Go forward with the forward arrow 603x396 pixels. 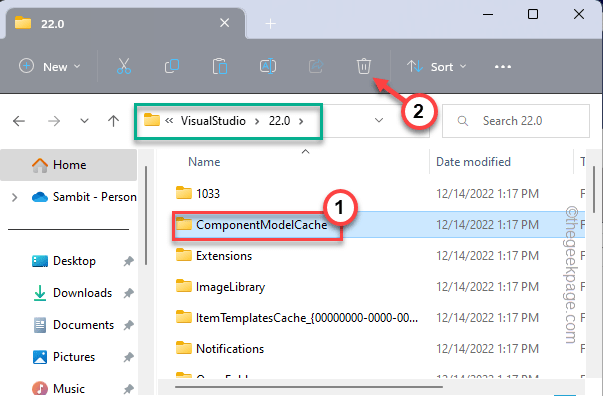(54, 121)
